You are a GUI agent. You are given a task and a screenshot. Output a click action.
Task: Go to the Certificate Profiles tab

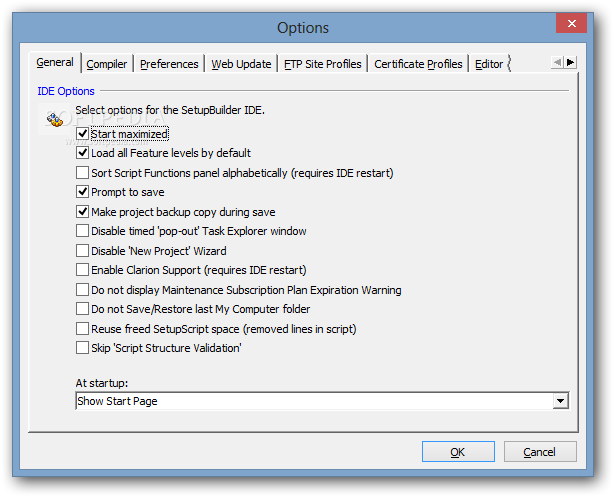coord(418,64)
